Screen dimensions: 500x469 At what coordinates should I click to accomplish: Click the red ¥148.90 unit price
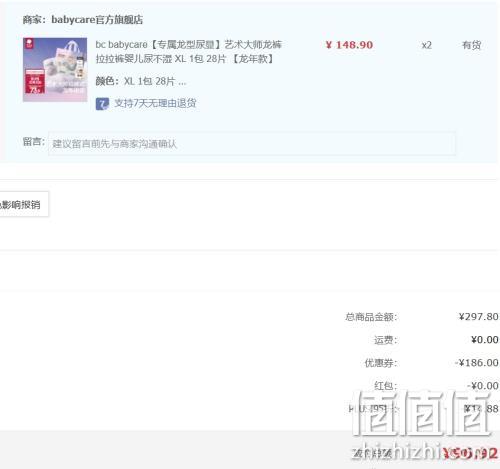coord(349,45)
